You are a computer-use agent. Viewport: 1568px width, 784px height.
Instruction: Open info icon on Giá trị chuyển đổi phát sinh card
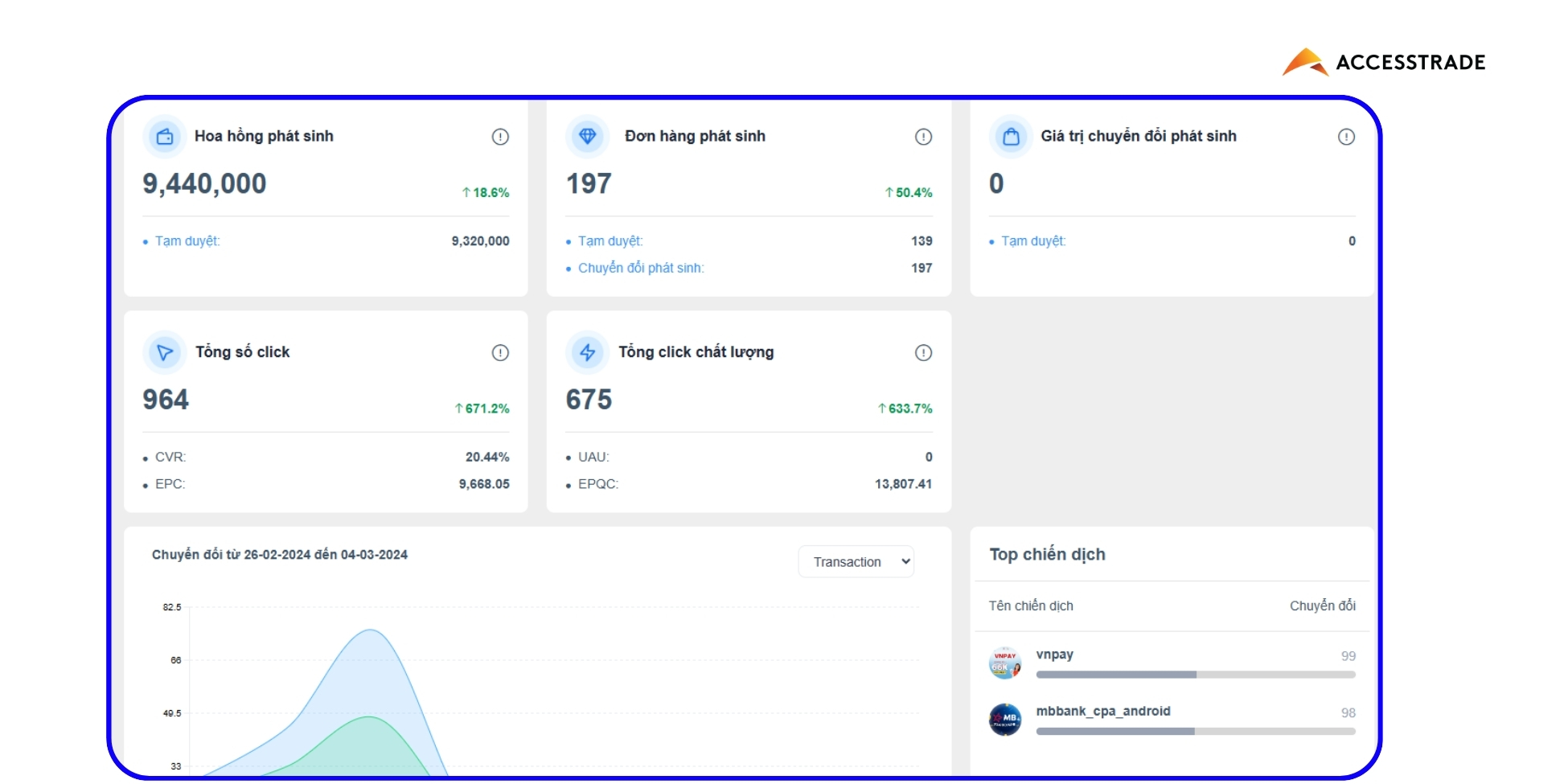pyautogui.click(x=1346, y=137)
